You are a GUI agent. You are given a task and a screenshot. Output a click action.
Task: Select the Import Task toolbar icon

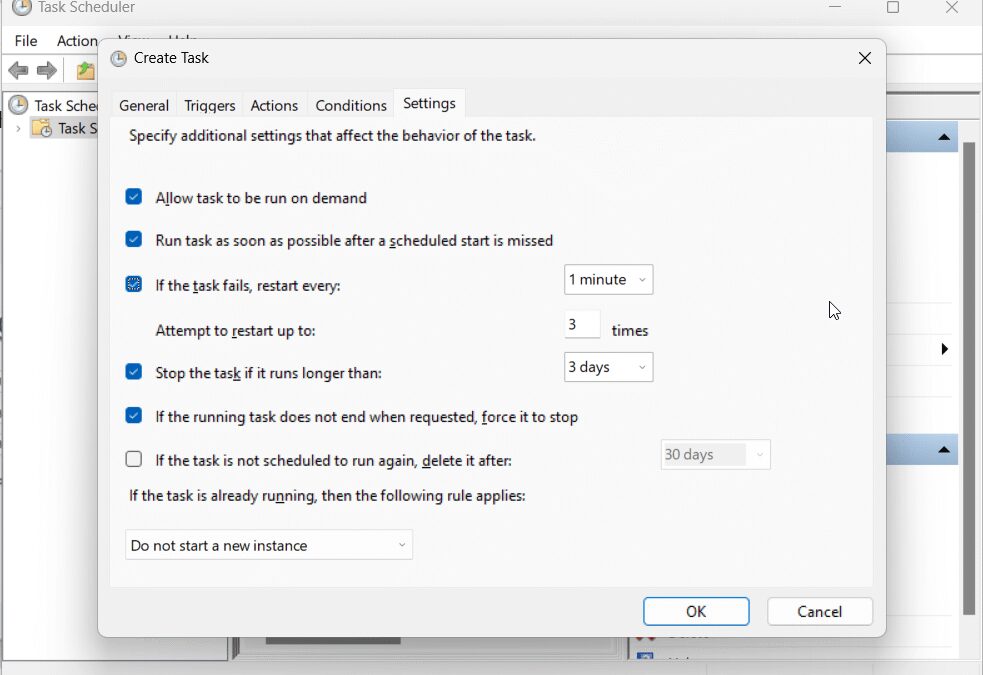pyautogui.click(x=85, y=71)
